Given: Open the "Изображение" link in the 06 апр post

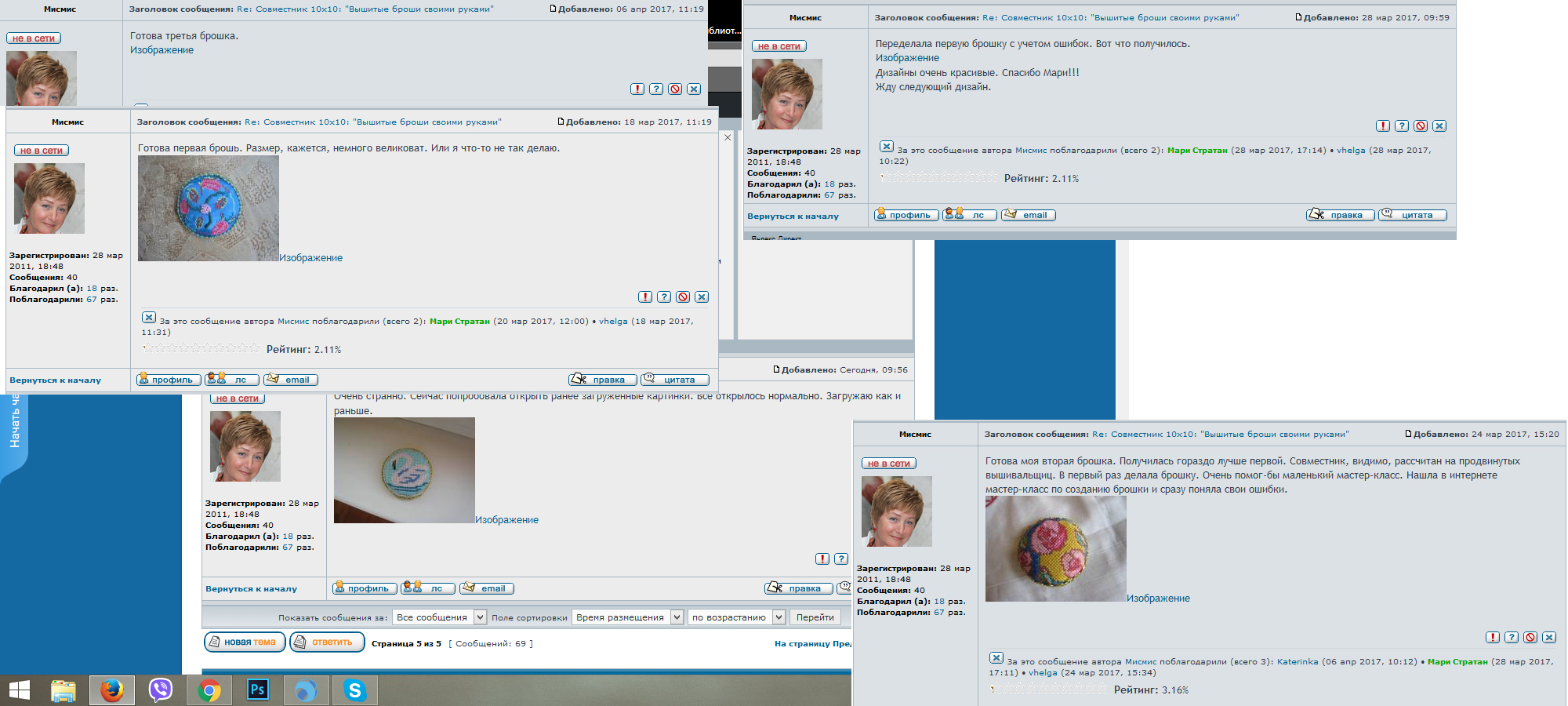Looking at the screenshot, I should [x=162, y=50].
